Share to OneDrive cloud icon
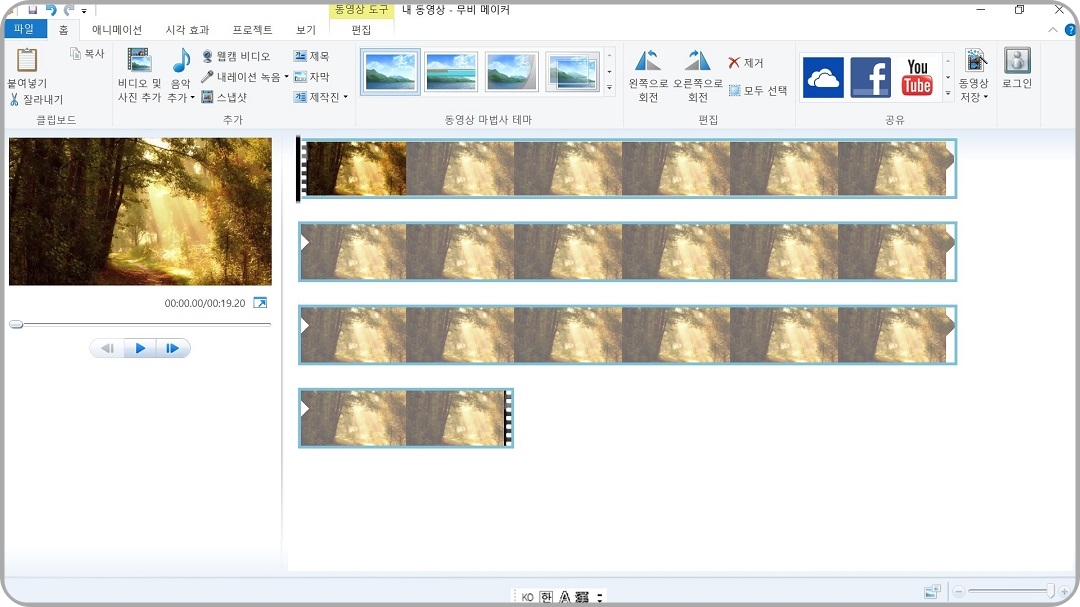Image resolution: width=1080 pixels, height=607 pixels. pos(823,77)
